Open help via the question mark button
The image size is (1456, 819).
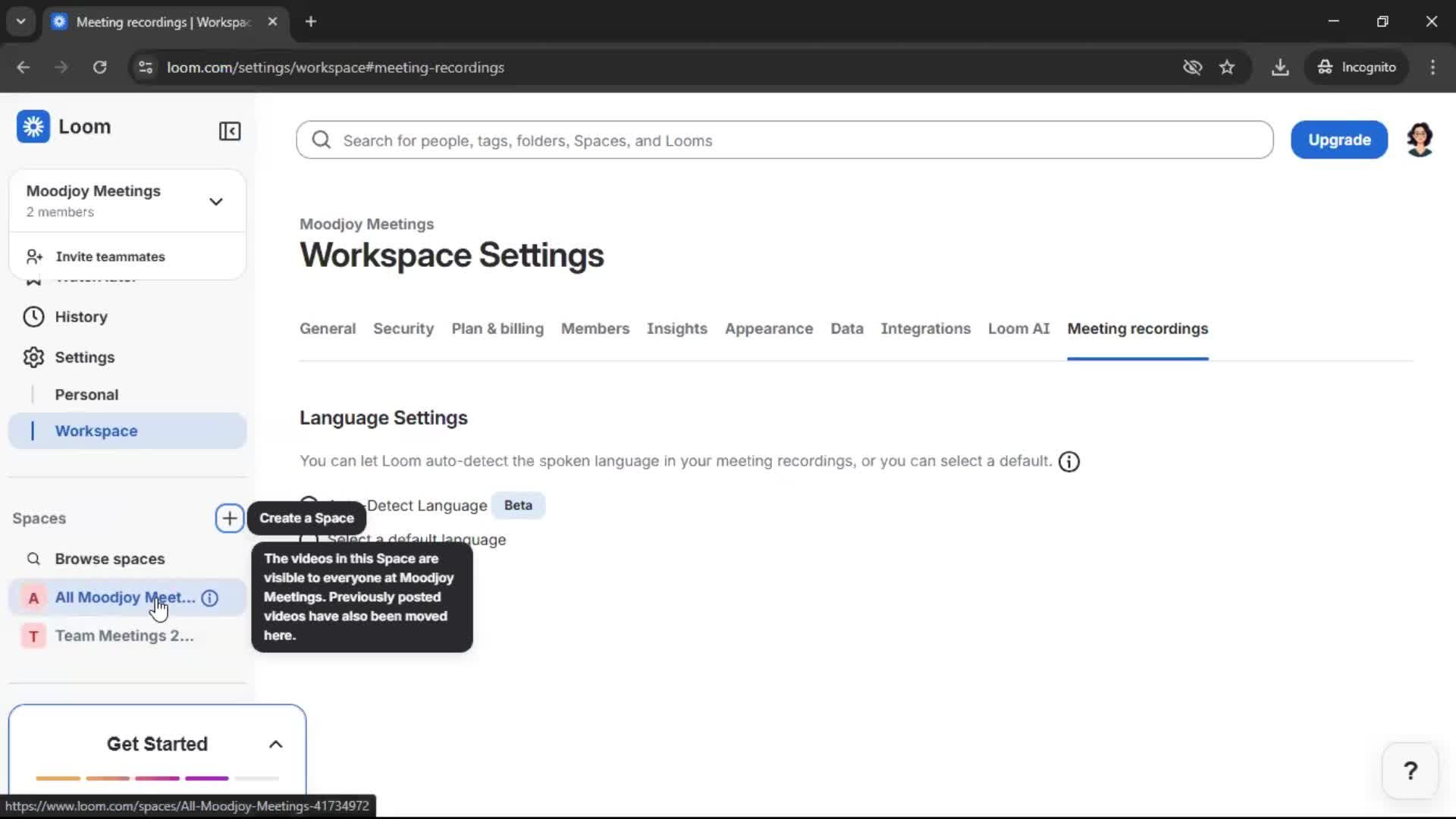pos(1410,770)
